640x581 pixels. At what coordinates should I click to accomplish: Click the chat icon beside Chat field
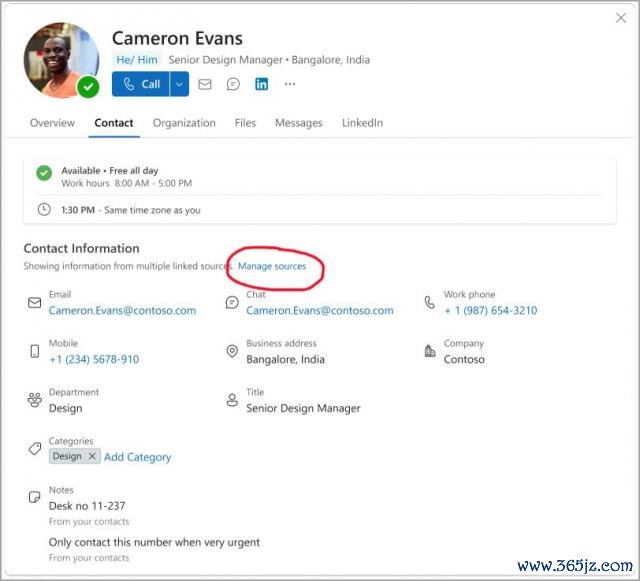pos(232,303)
